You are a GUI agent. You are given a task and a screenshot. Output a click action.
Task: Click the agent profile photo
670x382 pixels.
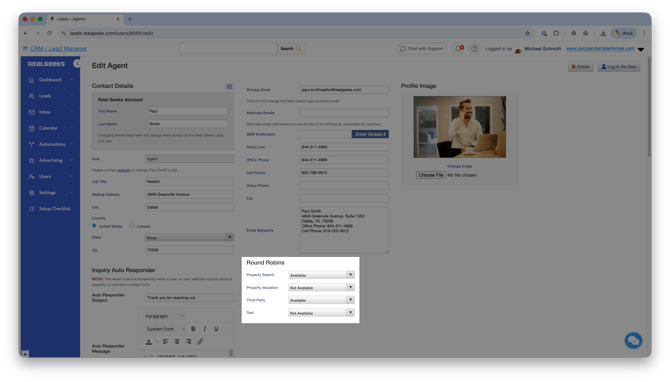click(460, 127)
